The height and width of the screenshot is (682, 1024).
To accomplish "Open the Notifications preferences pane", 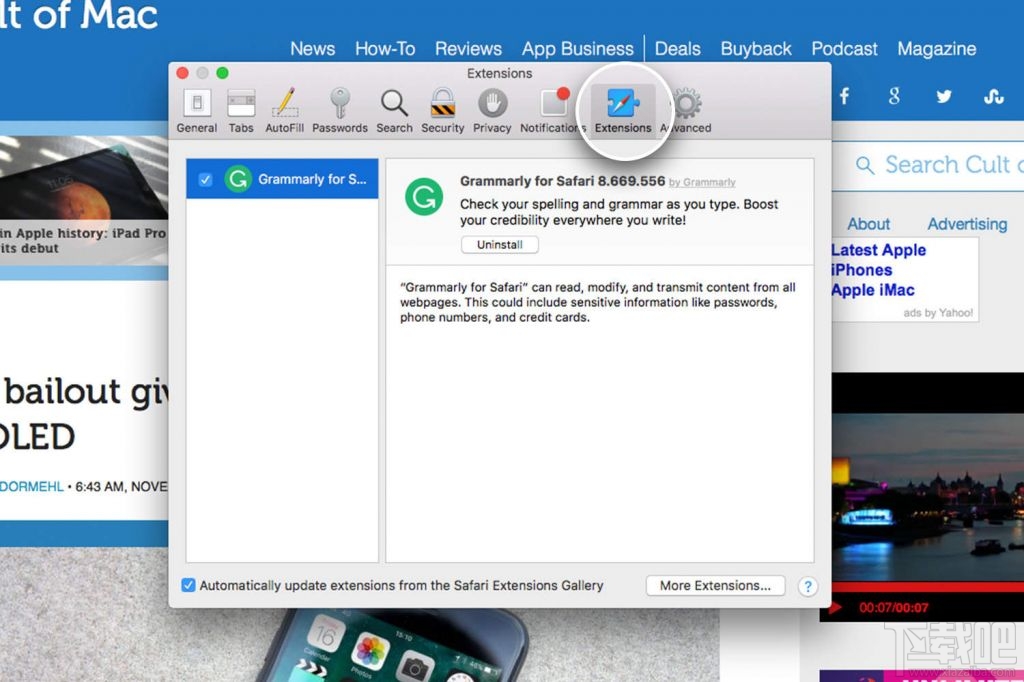I will point(552,110).
